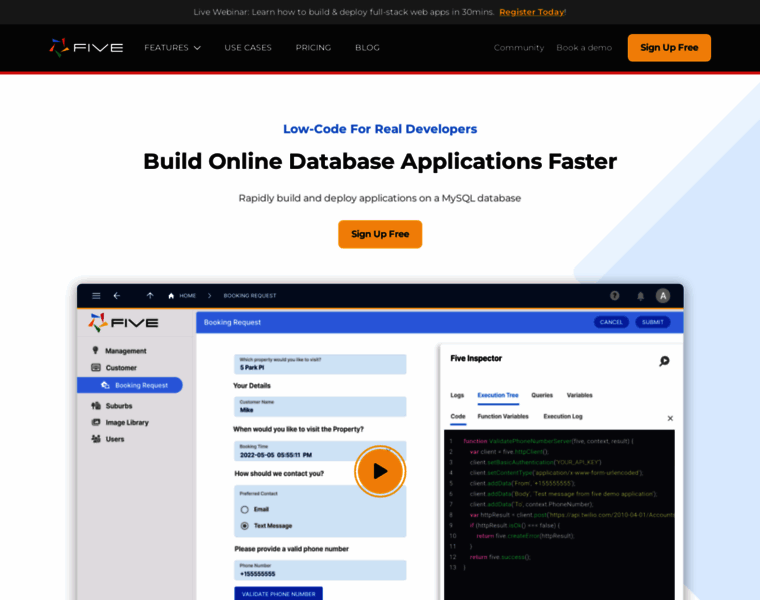Click the Cancel button on the form
The width and height of the screenshot is (760, 600).
click(611, 322)
